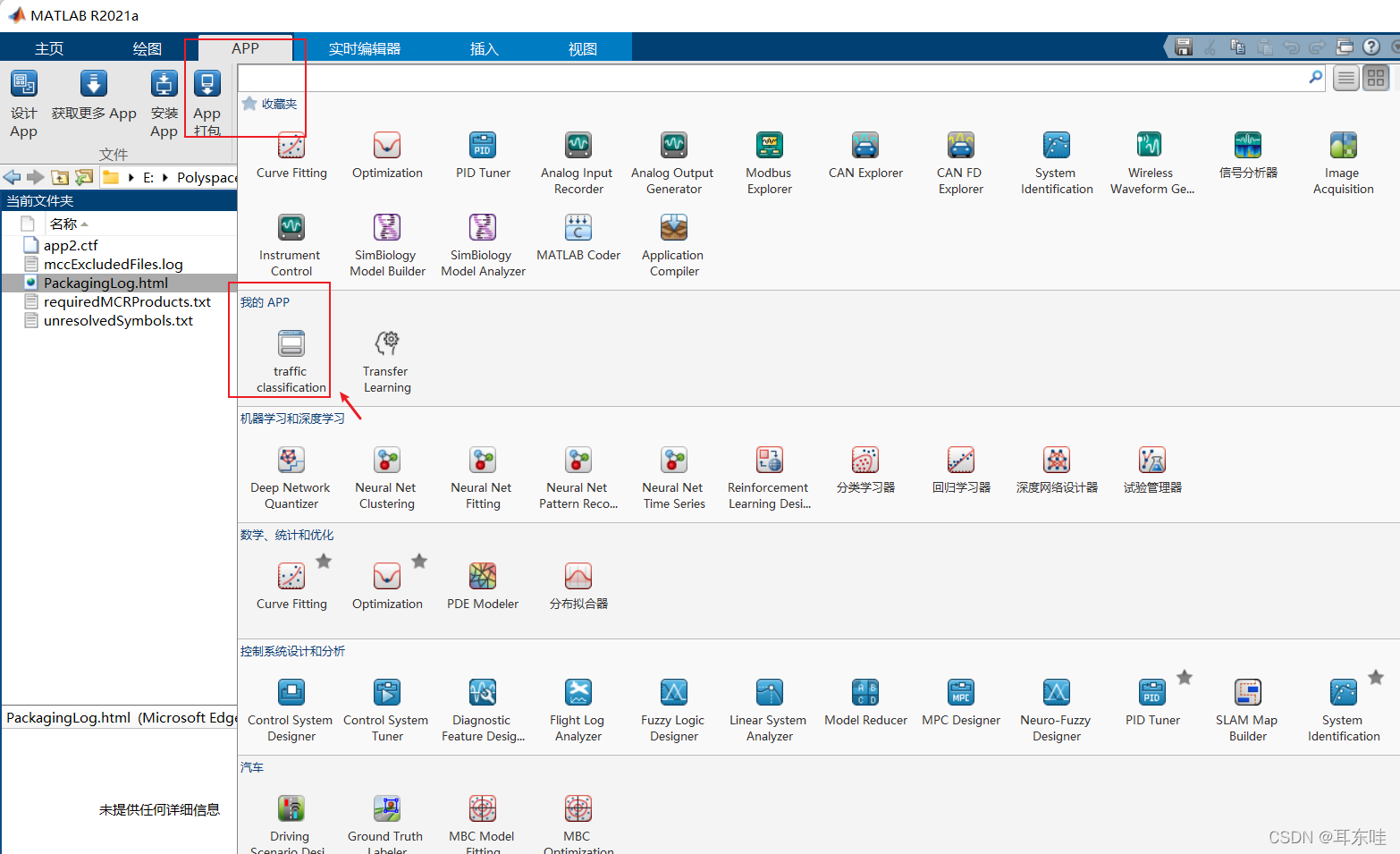Select PackagingLog.html file
1400x854 pixels.
tap(105, 283)
